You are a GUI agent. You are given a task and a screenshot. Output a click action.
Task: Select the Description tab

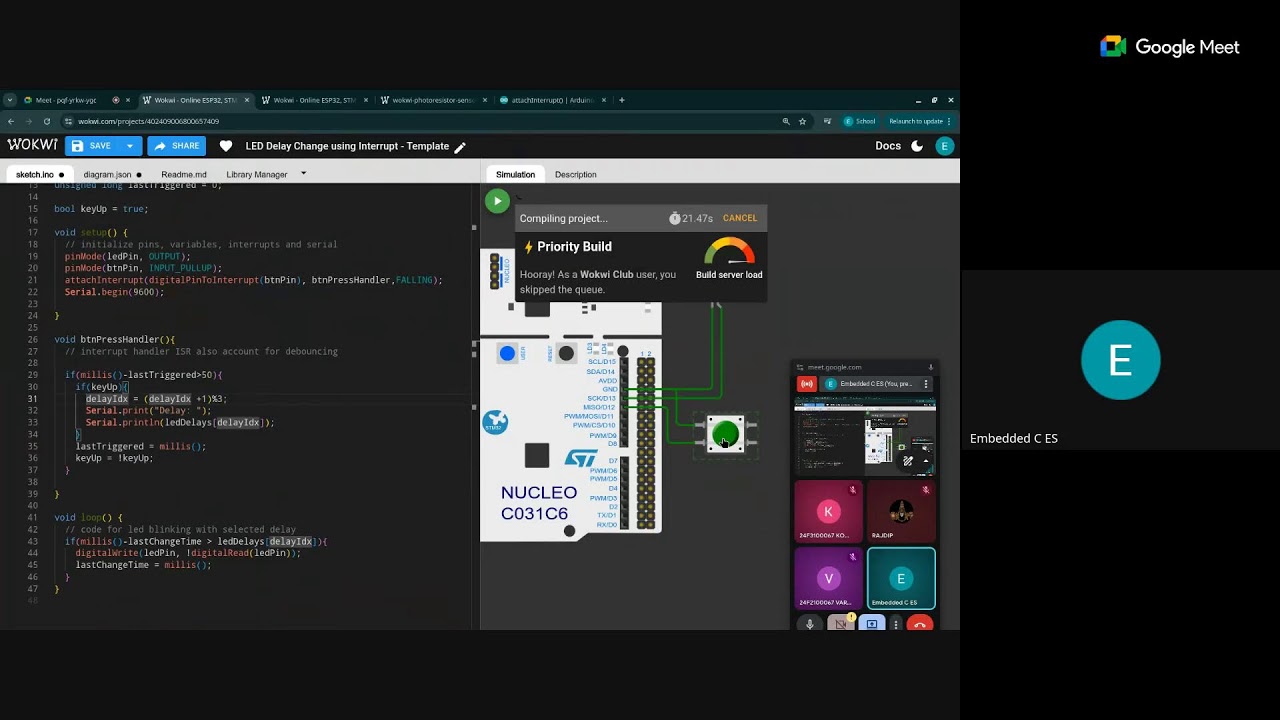pos(576,174)
